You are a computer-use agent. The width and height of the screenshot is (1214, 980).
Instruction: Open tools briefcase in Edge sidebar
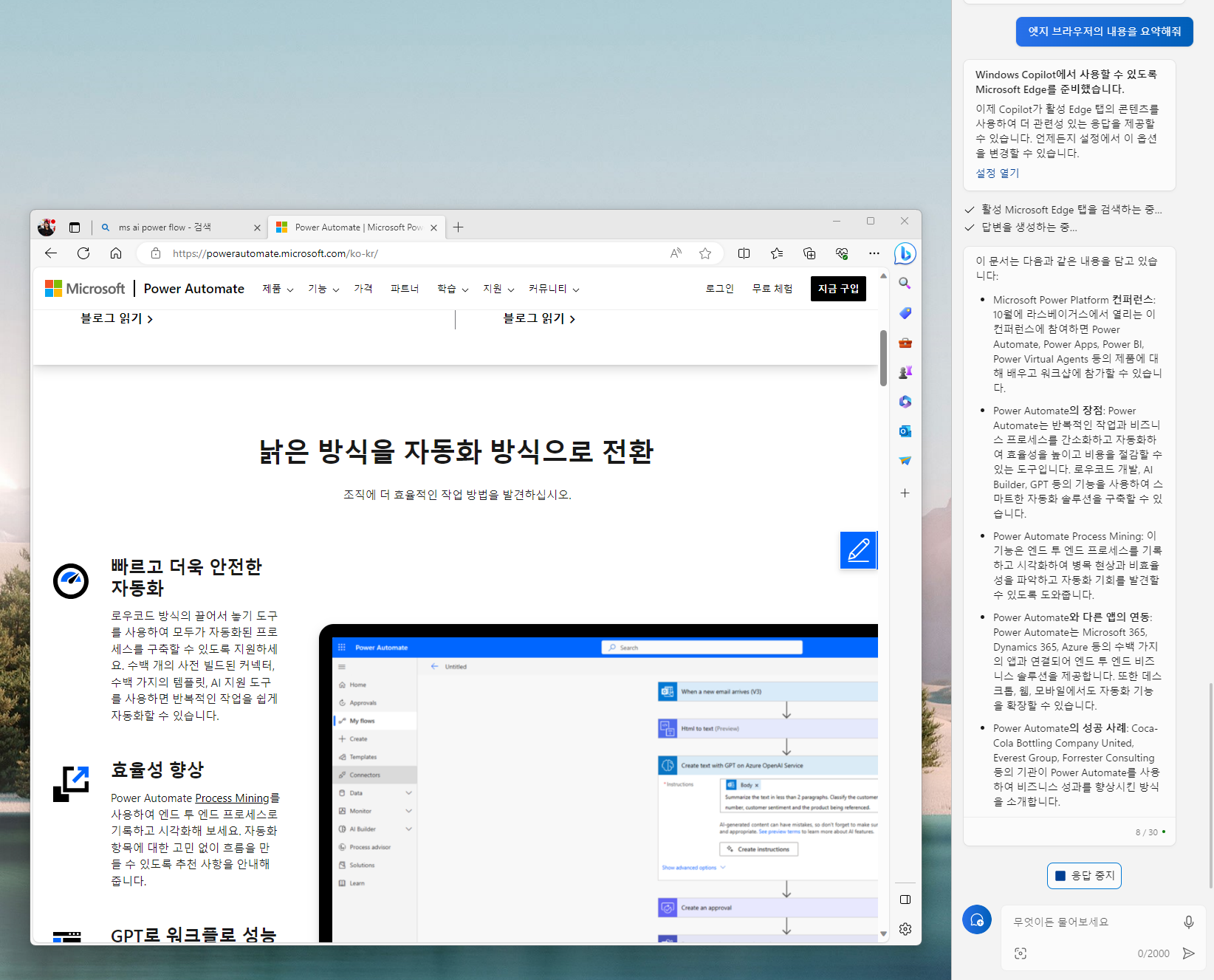[x=905, y=343]
